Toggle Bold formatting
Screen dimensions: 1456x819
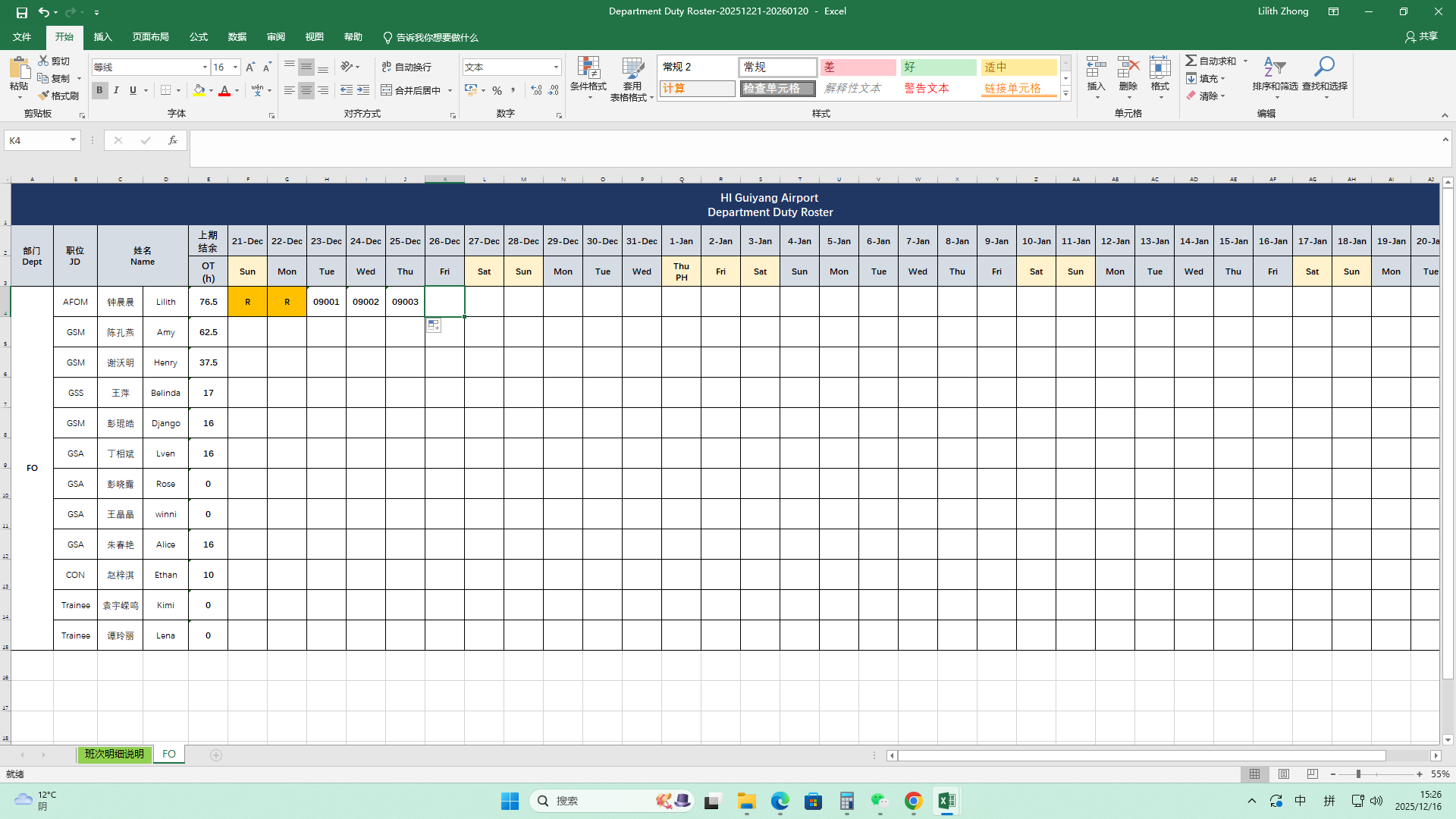[x=99, y=90]
